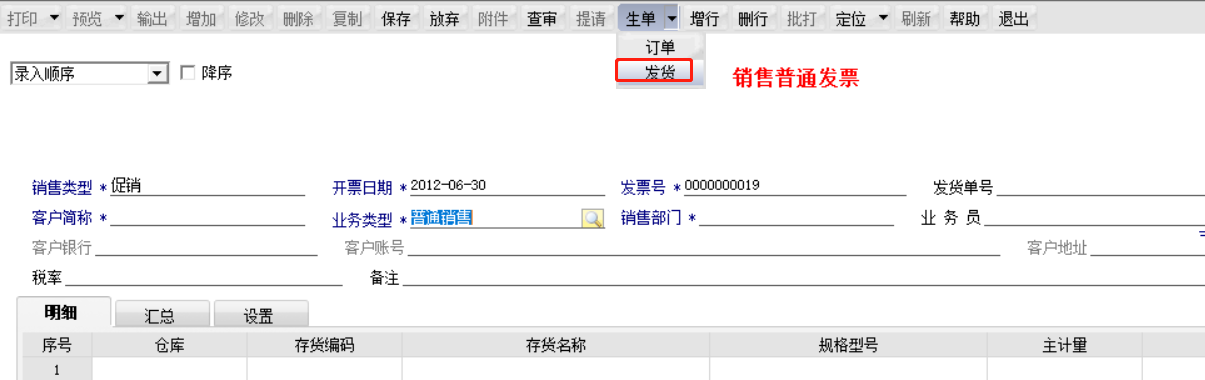Click the 修改 toolbar button

click(250, 19)
